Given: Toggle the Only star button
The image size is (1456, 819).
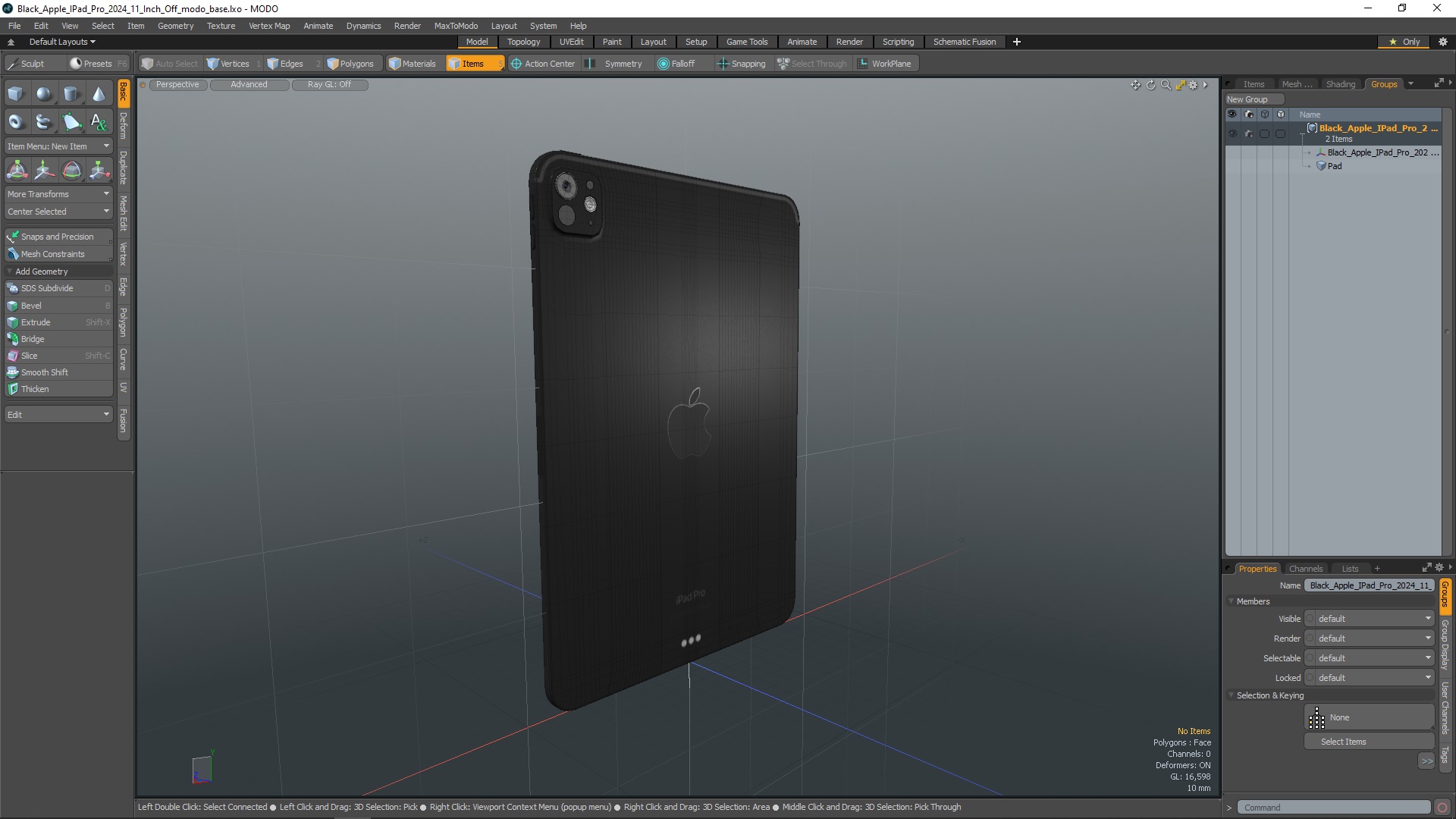Looking at the screenshot, I should point(1404,42).
